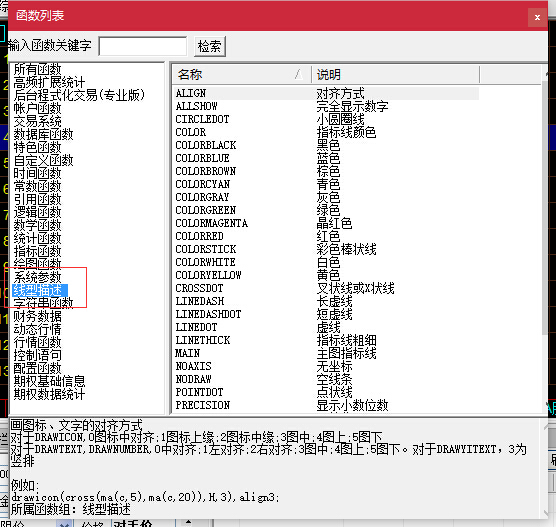This screenshot has height=527, width=556.
Task: Select 字符串函数 category
Action: 43,303
